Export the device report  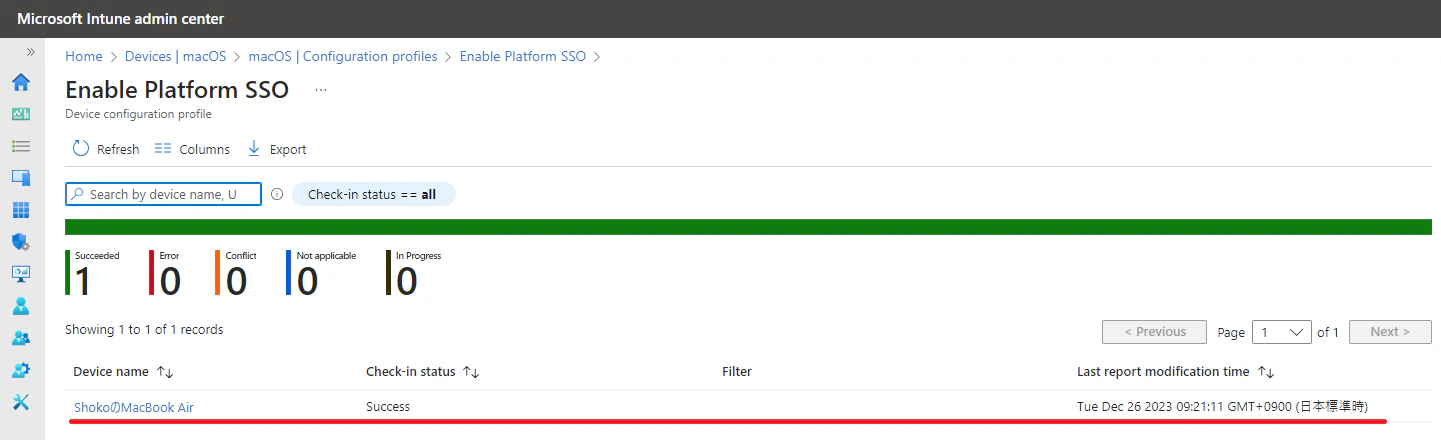276,149
